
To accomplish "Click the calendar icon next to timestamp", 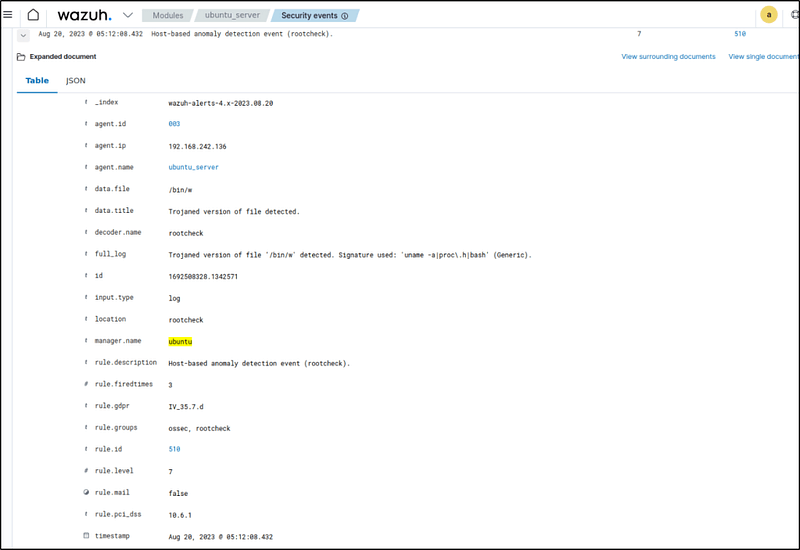I will (86, 537).
